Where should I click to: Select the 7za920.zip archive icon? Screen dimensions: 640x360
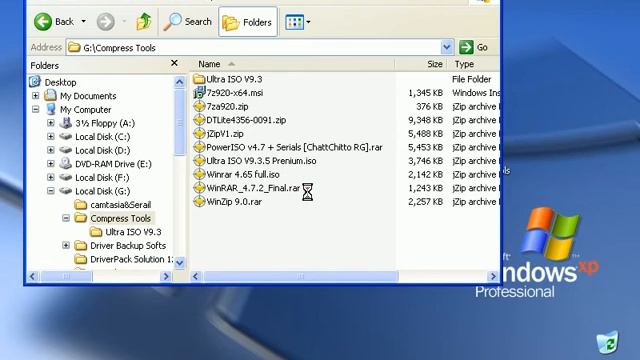[x=199, y=106]
